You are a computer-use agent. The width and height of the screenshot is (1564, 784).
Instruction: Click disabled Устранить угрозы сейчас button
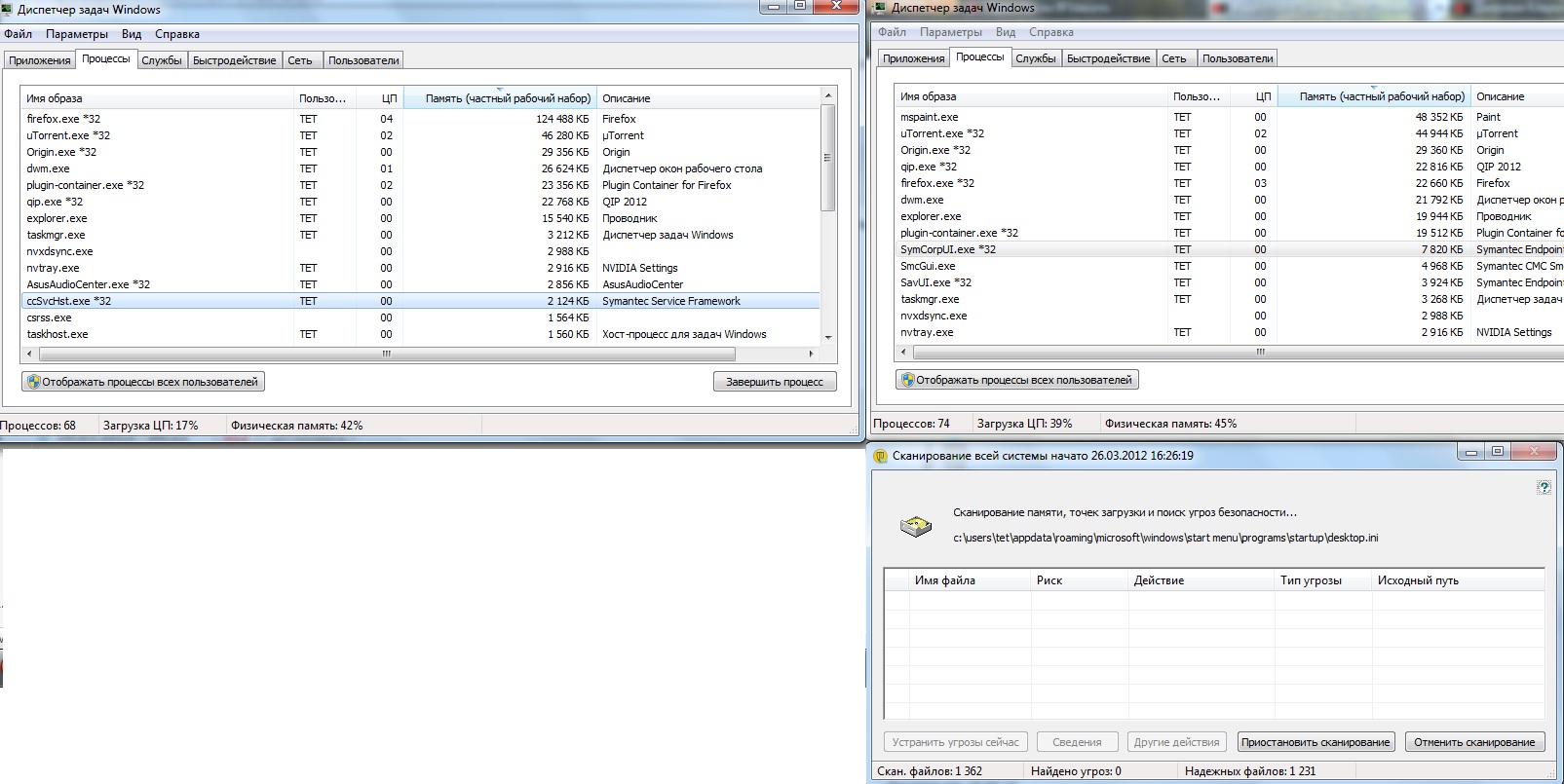tap(955, 742)
